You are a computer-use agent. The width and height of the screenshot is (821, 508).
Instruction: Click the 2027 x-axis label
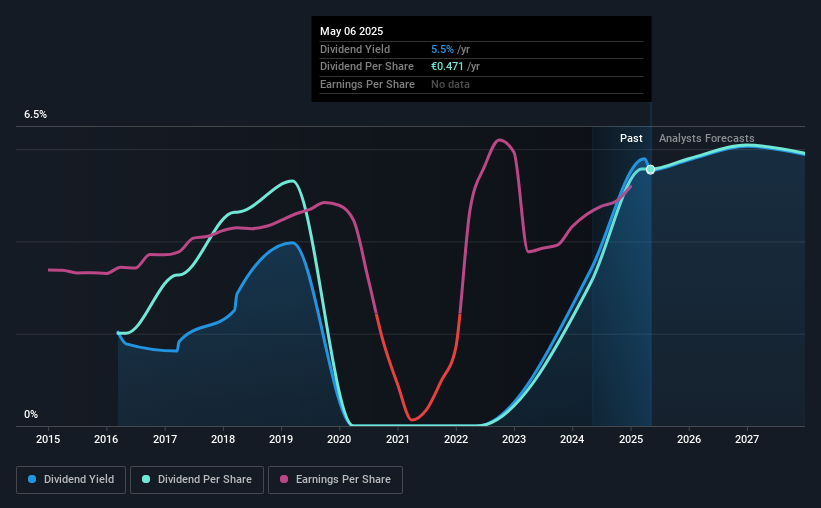747,439
